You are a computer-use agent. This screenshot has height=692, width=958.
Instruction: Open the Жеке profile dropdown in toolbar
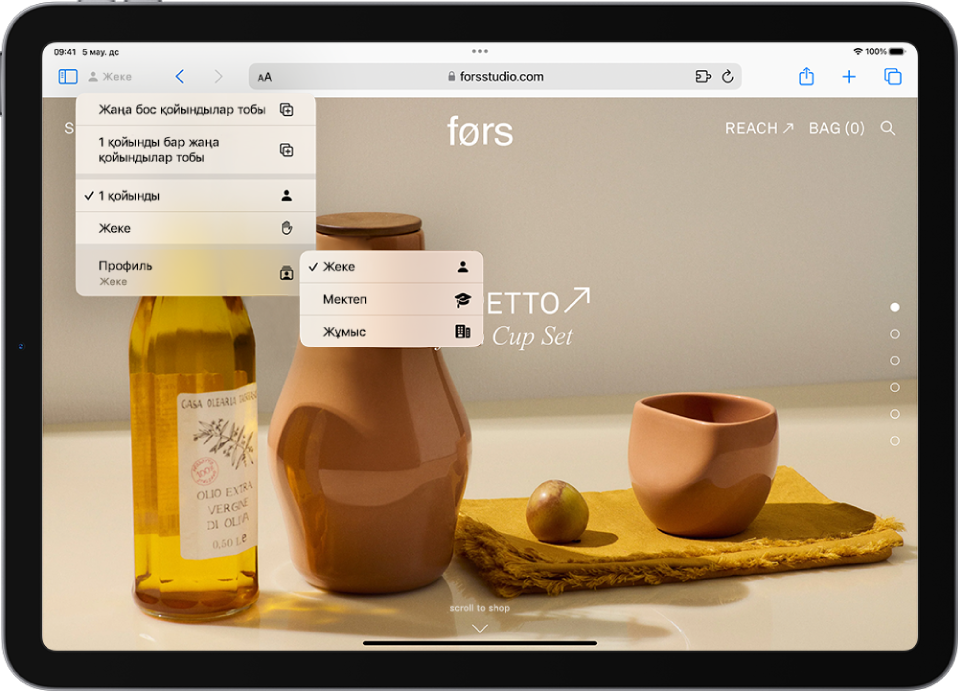coord(110,77)
